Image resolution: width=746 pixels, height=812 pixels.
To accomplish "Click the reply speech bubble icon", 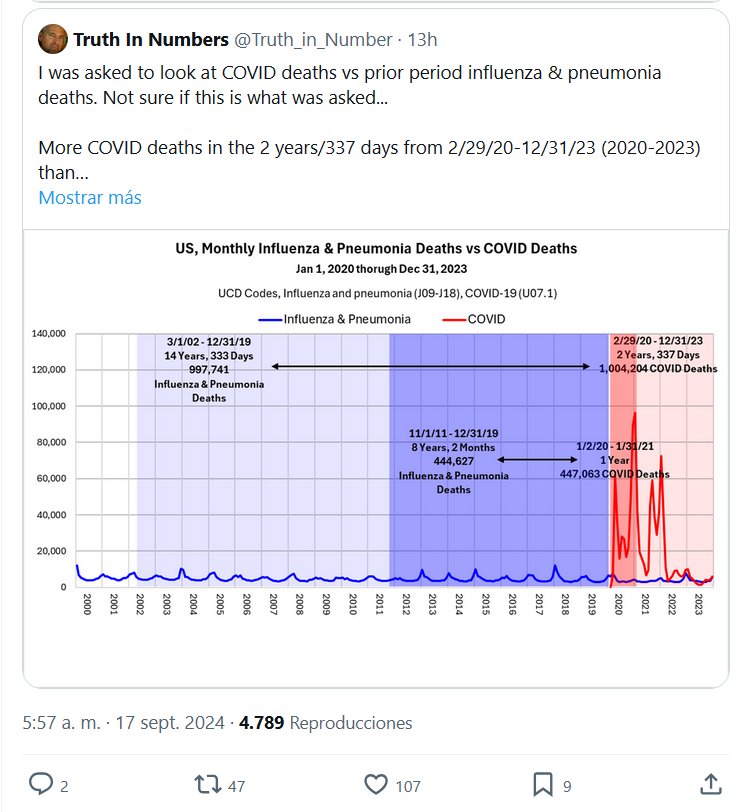I will 41,784.
